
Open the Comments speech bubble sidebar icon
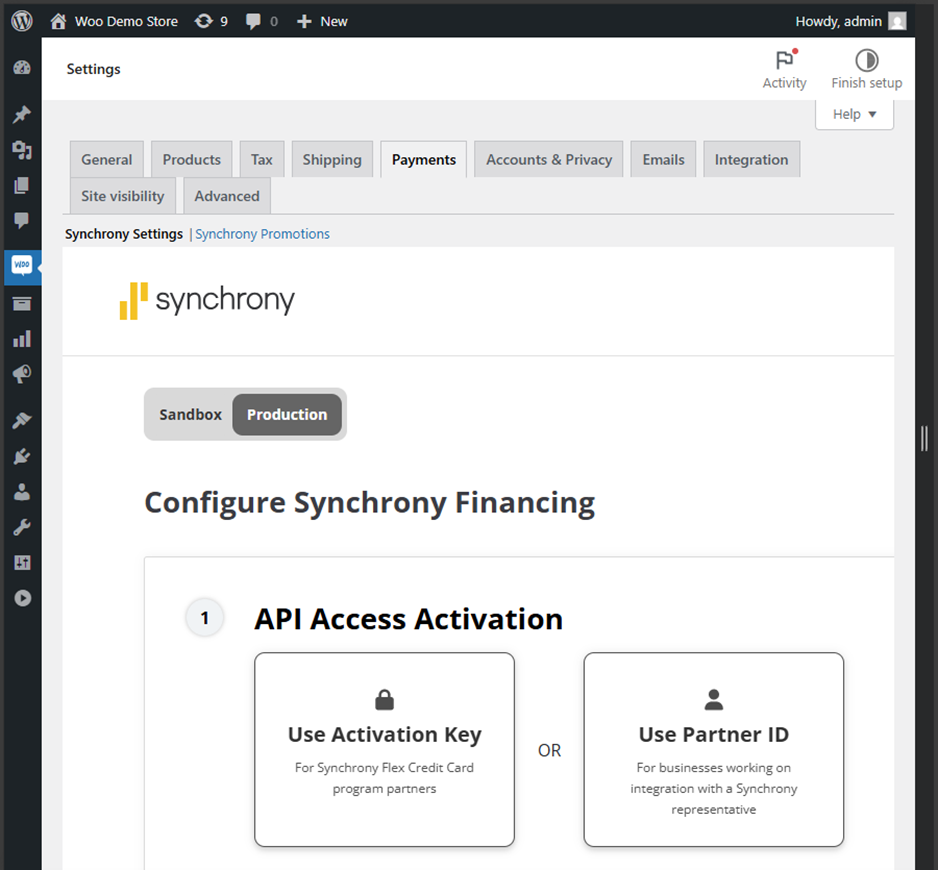(21, 220)
